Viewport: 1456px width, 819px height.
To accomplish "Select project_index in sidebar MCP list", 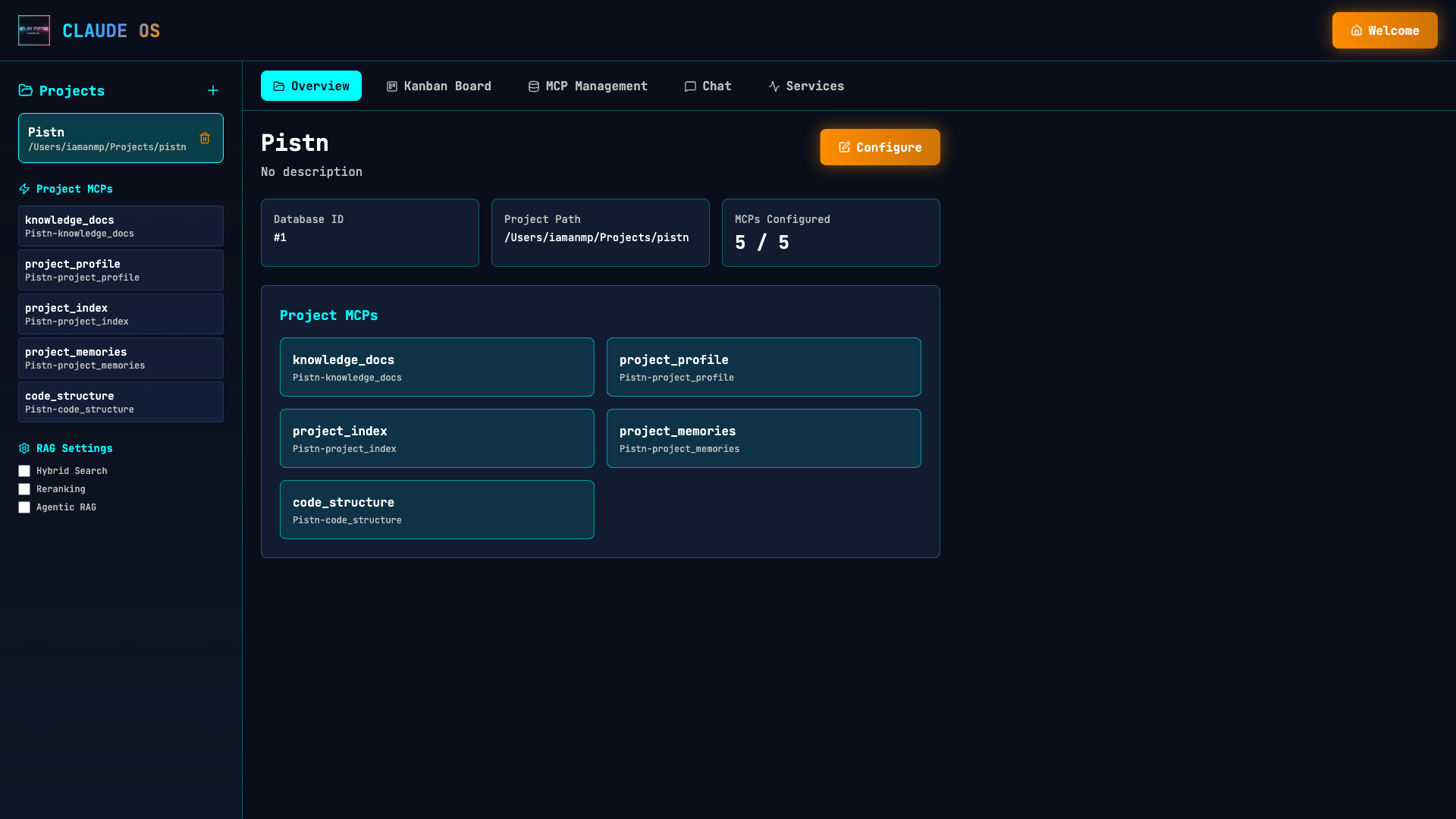I will 121,314.
